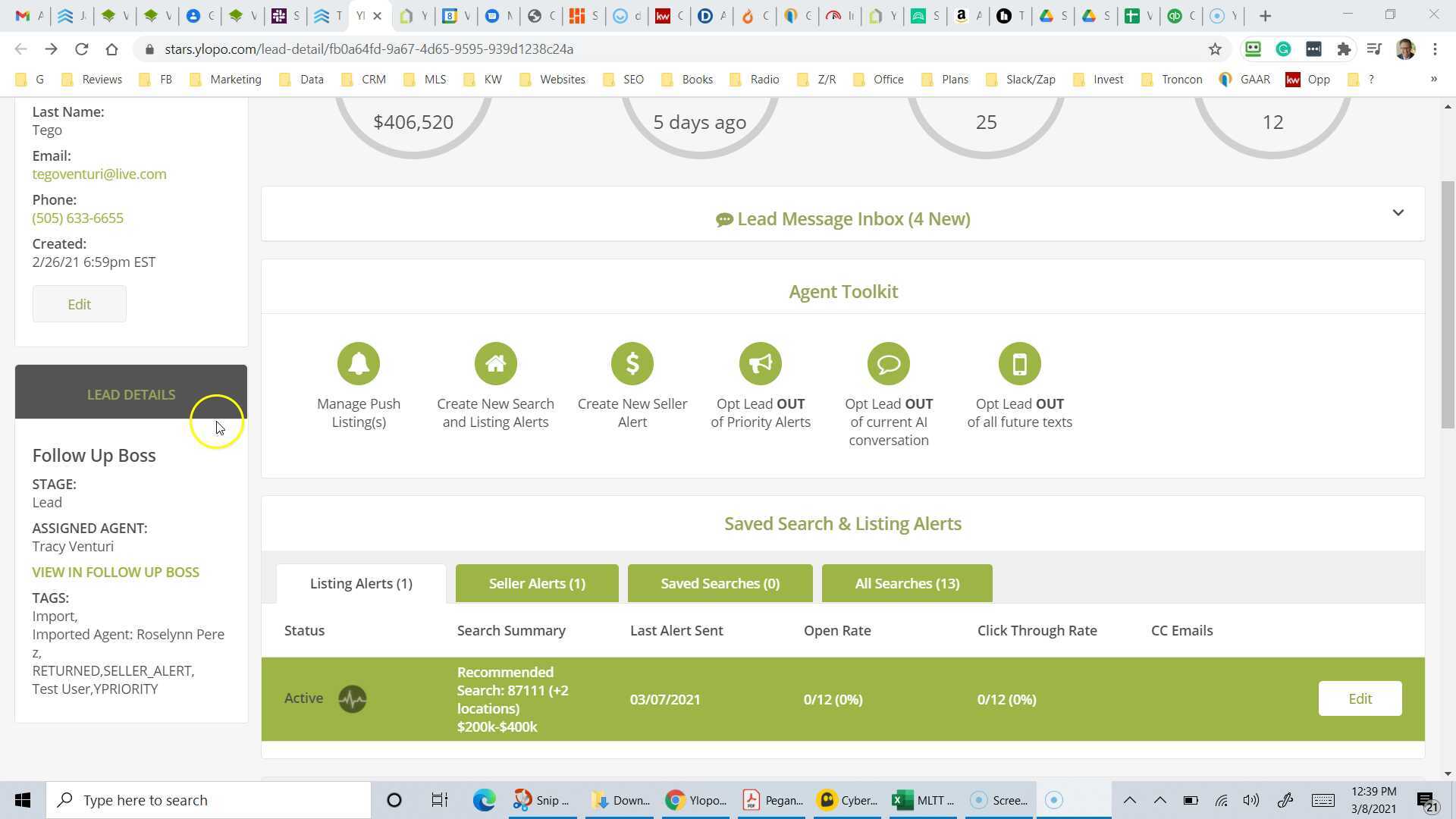Click the activity pulse icon in the Active alert row
The image size is (1456, 819).
(x=352, y=698)
